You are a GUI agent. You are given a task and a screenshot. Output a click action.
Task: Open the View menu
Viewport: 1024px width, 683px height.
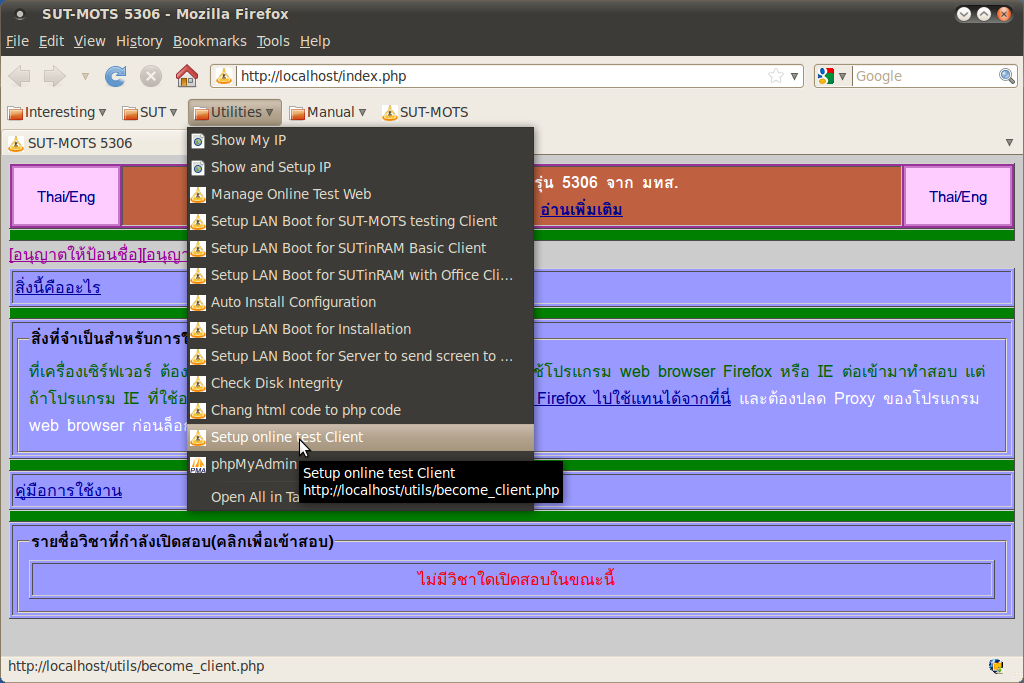[89, 41]
